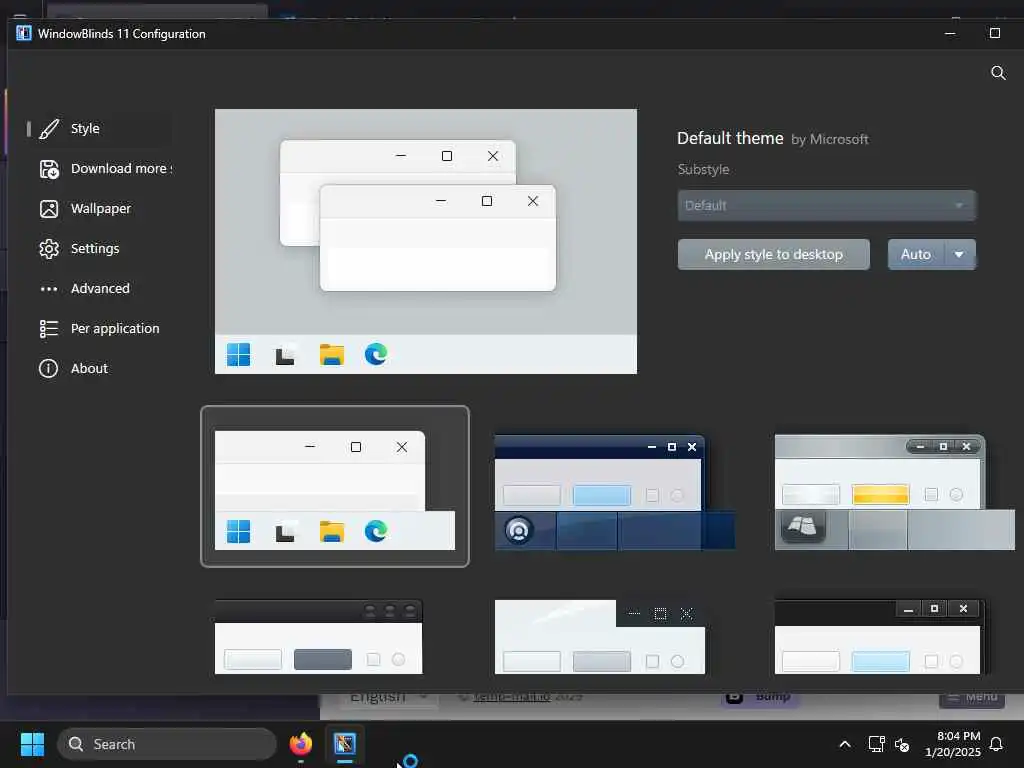Click the Default theme title text
The height and width of the screenshot is (768, 1024).
click(x=730, y=138)
